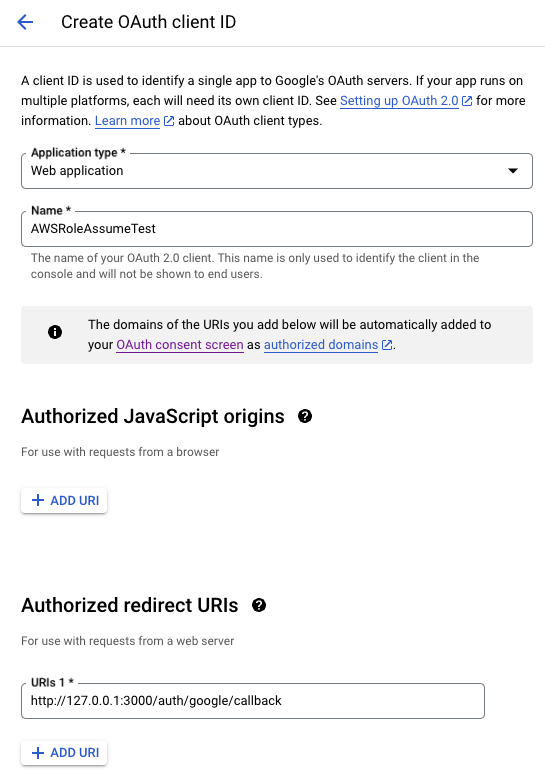This screenshot has height=772, width=545.
Task: Open help for Authorized JavaScript origins
Action: tap(305, 417)
